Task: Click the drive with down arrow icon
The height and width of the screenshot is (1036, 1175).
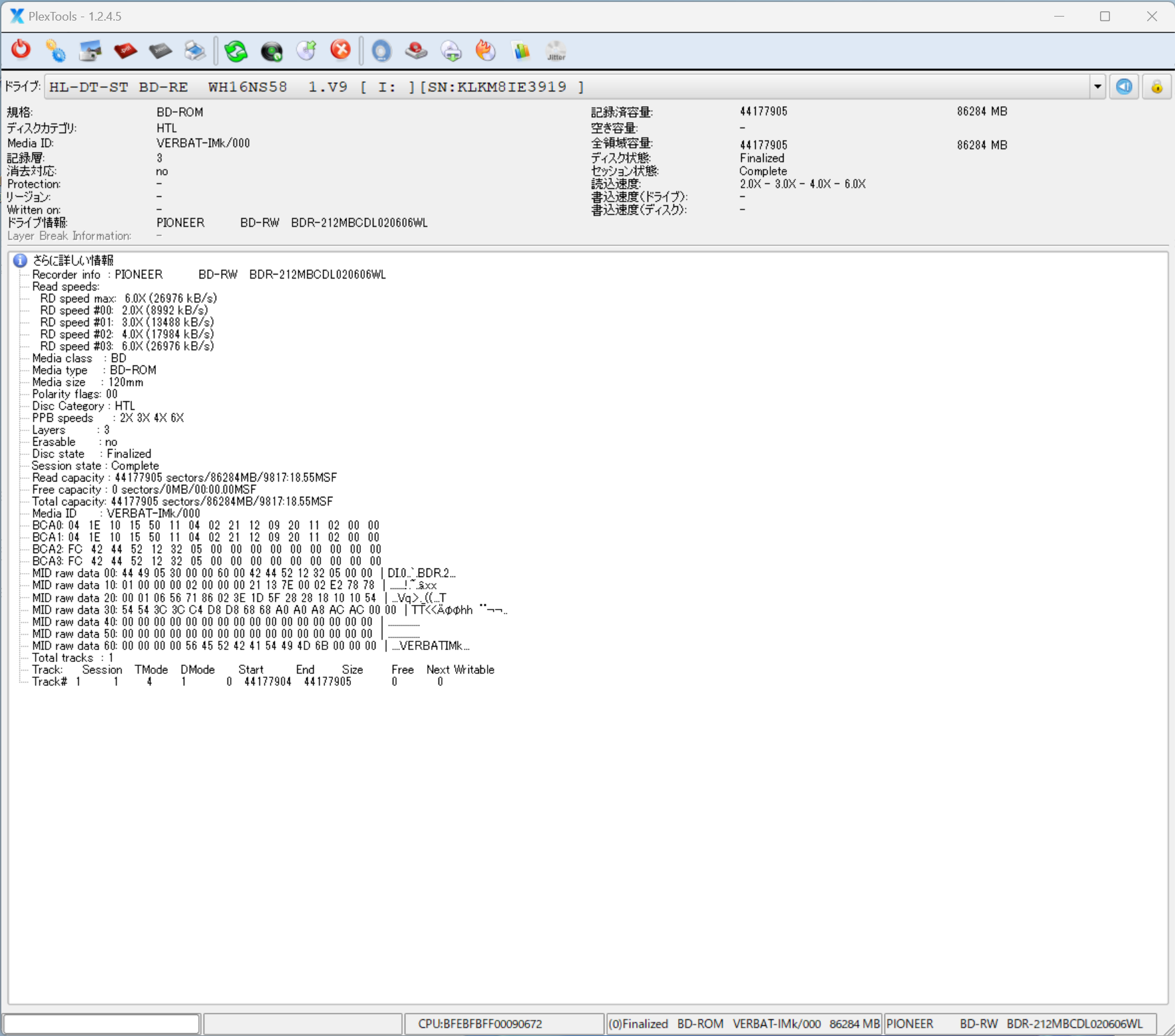Action: point(451,50)
